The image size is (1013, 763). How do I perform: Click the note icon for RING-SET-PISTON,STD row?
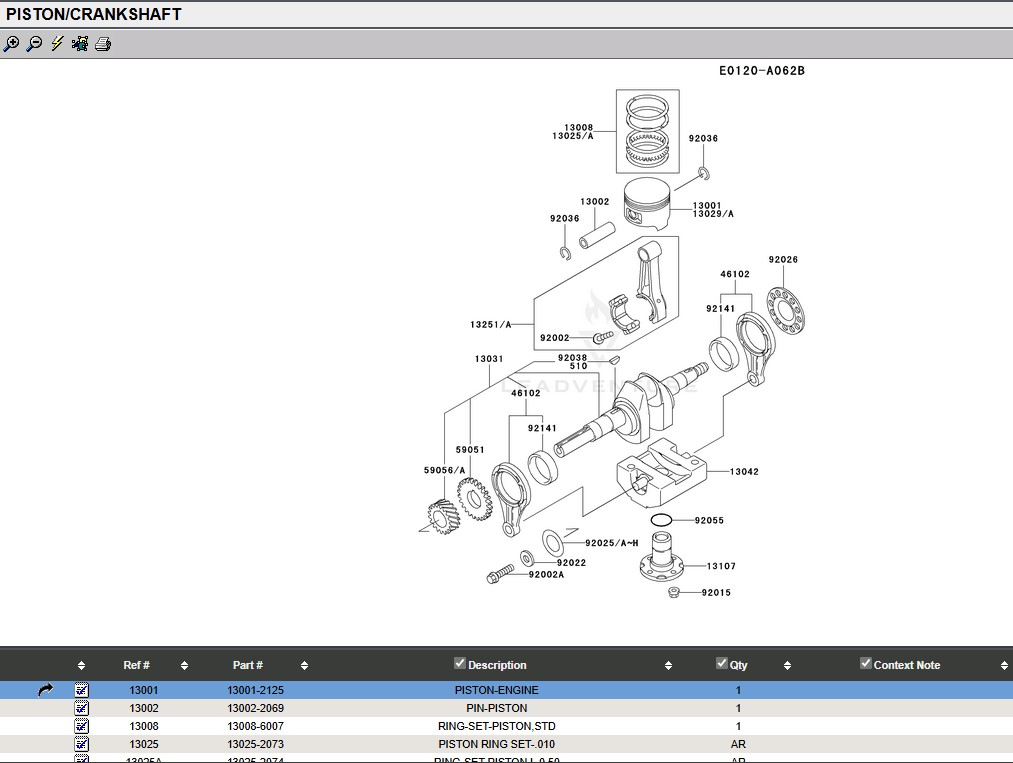(x=82, y=726)
